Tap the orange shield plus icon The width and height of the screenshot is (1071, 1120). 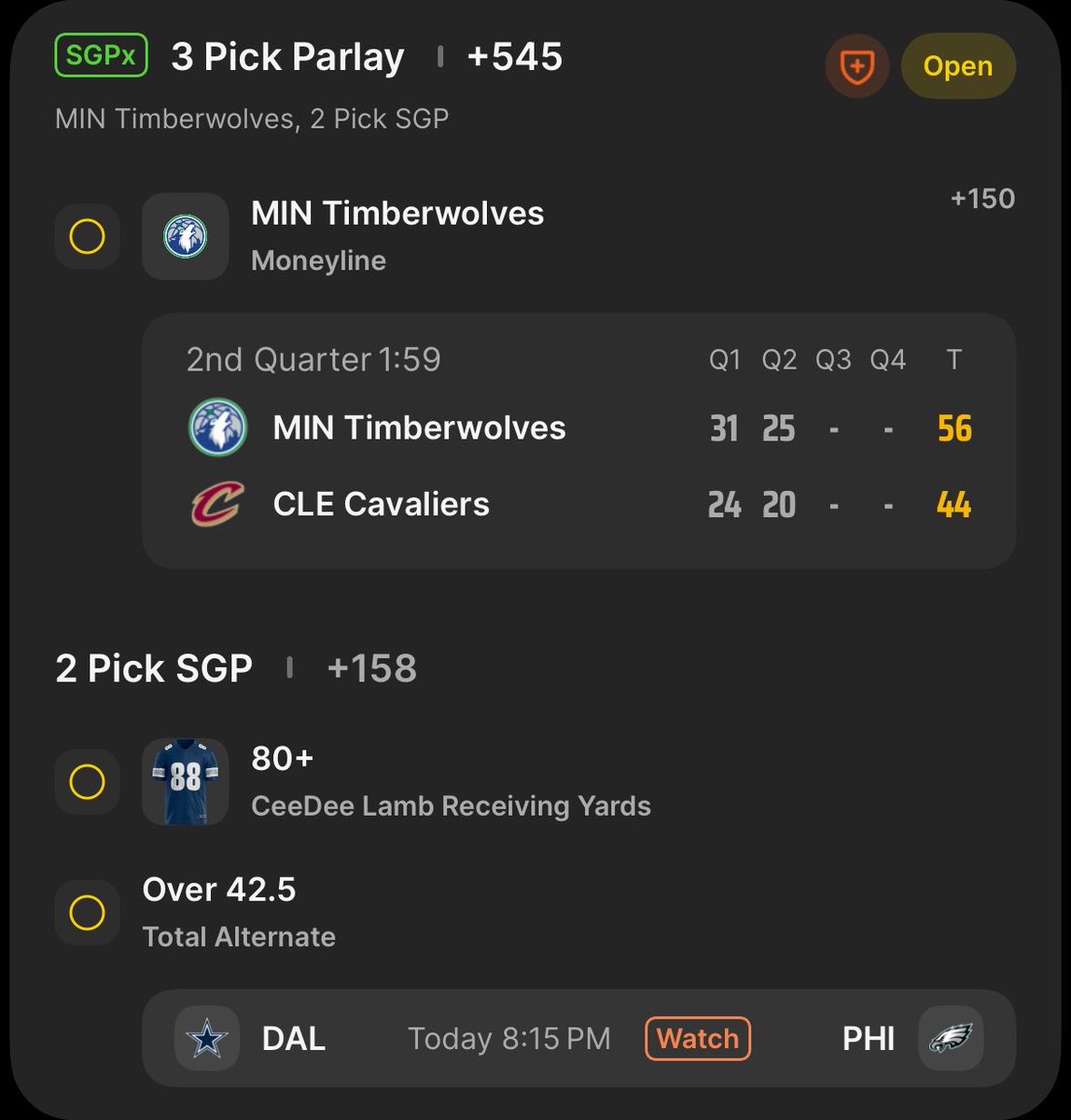pos(857,66)
